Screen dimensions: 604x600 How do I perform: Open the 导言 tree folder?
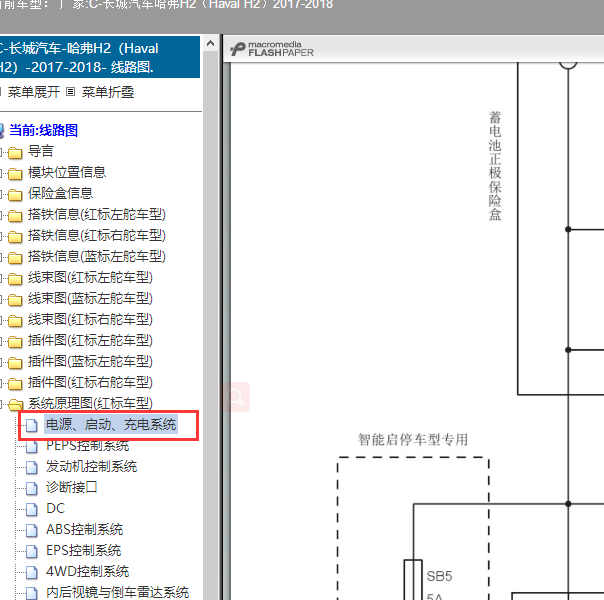pos(40,151)
